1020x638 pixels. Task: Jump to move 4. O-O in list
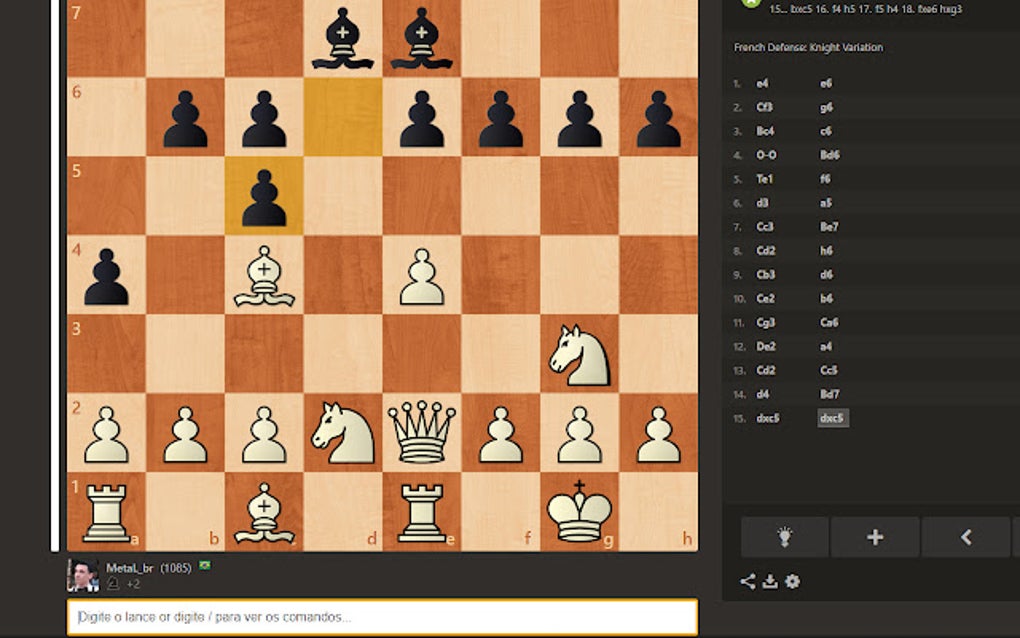[x=766, y=155]
